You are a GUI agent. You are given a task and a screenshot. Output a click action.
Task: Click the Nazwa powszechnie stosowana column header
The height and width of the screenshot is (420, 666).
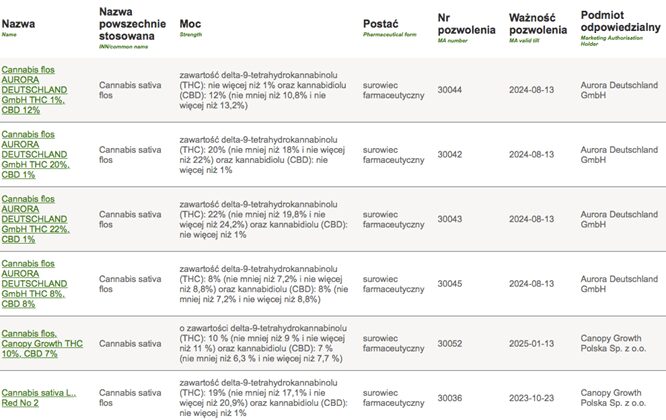pyautogui.click(x=133, y=24)
